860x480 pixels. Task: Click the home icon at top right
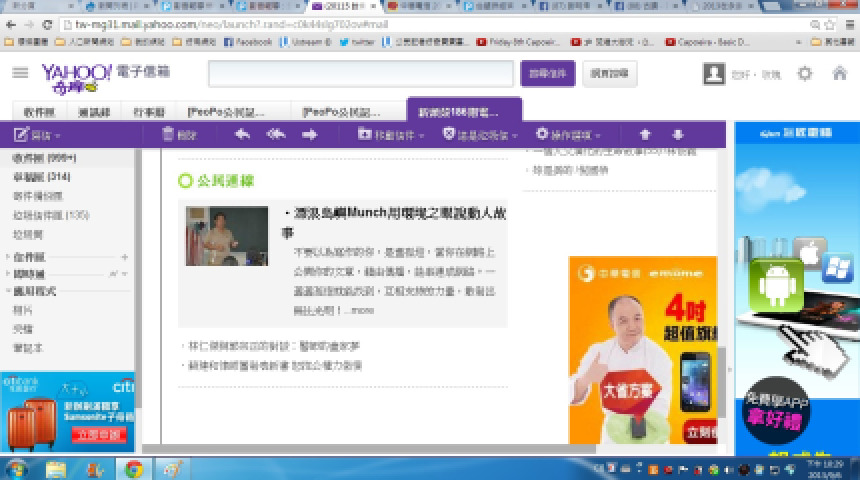tap(839, 74)
